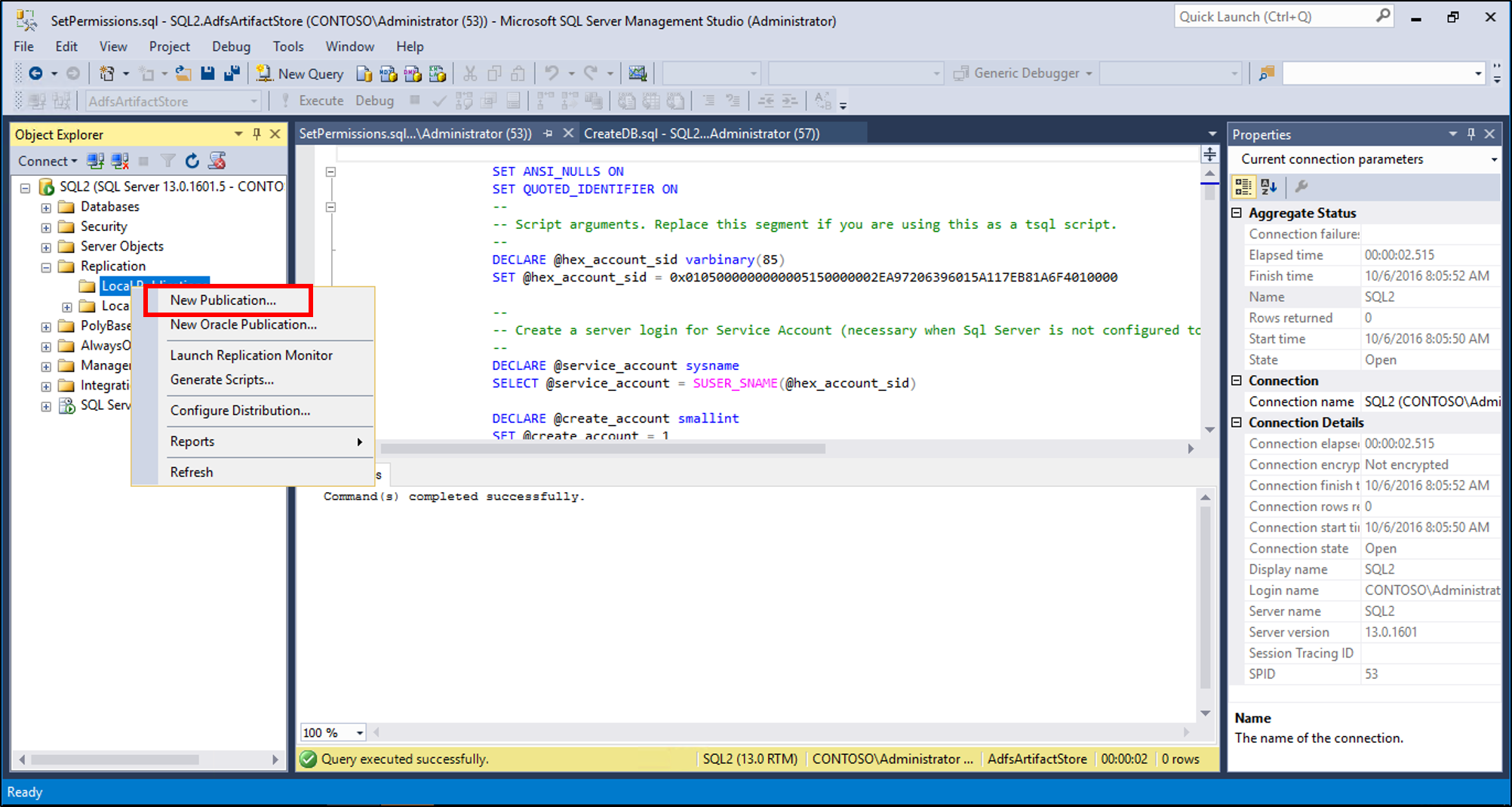The height and width of the screenshot is (807, 1512).
Task: Click the Analysis Services XMLA Query icon
Action: click(438, 73)
